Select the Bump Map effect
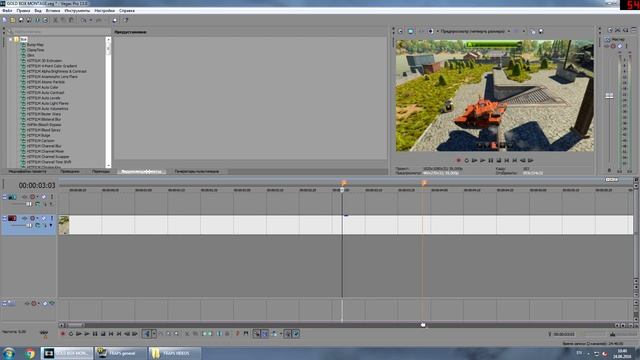Viewport: 640px width, 360px height. [35, 45]
